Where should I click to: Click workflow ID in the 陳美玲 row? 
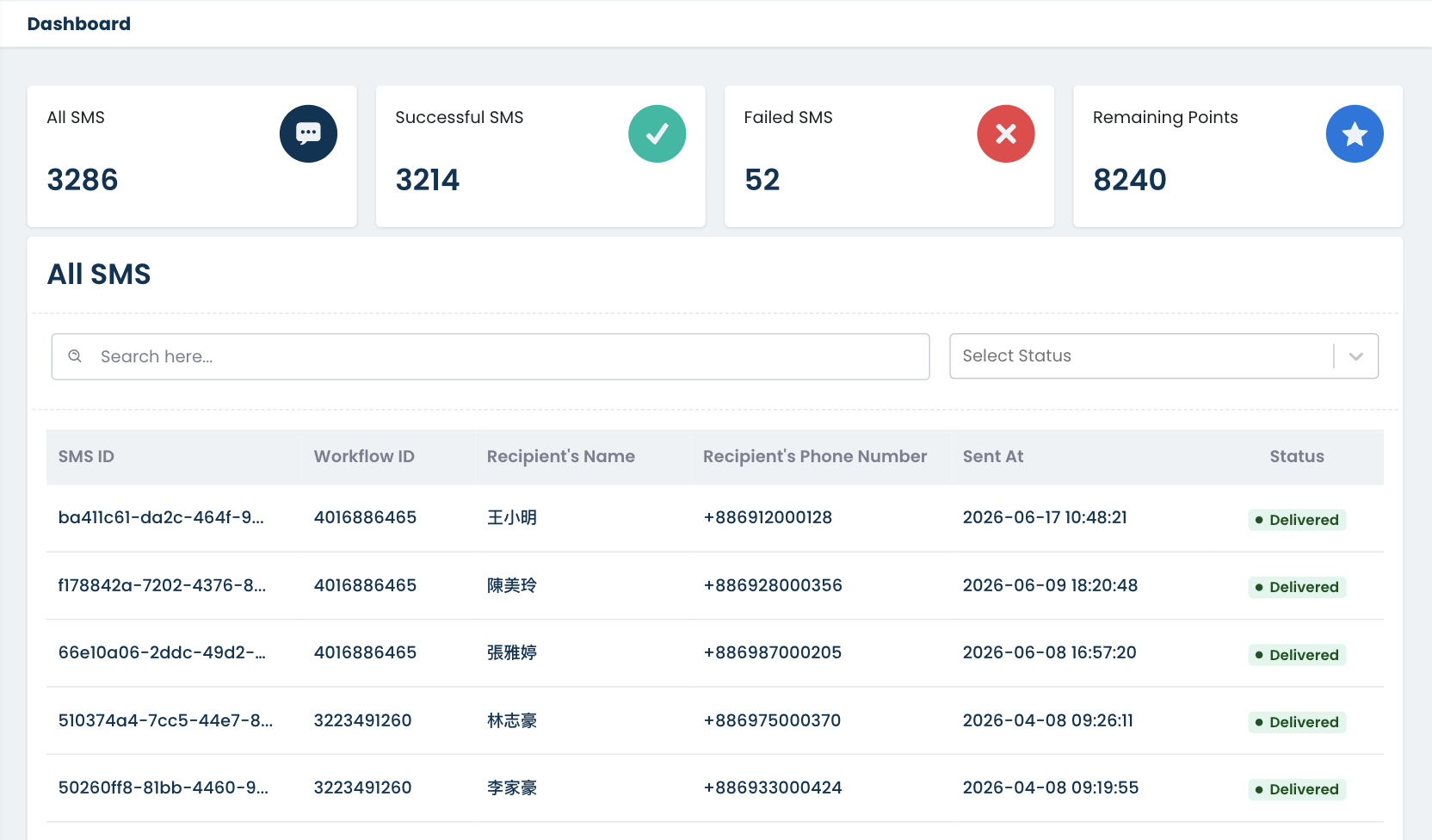pos(365,586)
